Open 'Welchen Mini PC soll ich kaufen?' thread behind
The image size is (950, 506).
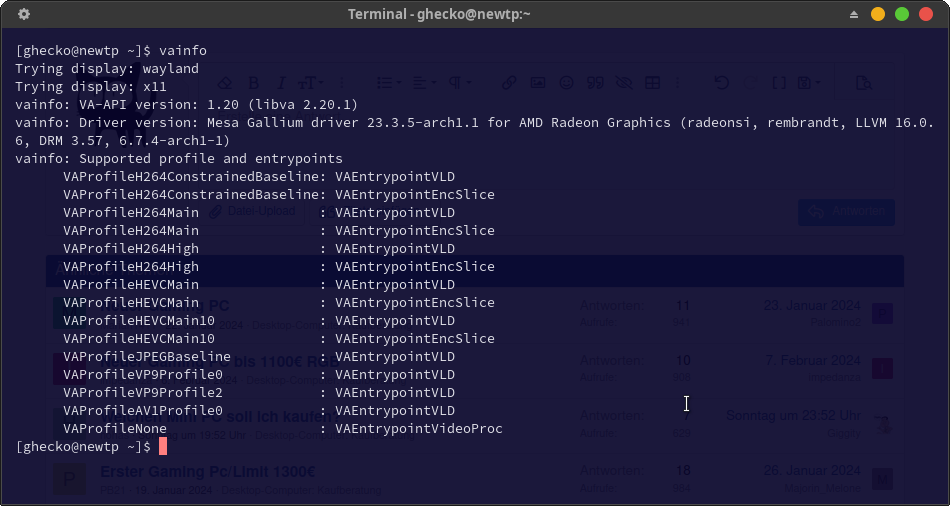pos(221,416)
